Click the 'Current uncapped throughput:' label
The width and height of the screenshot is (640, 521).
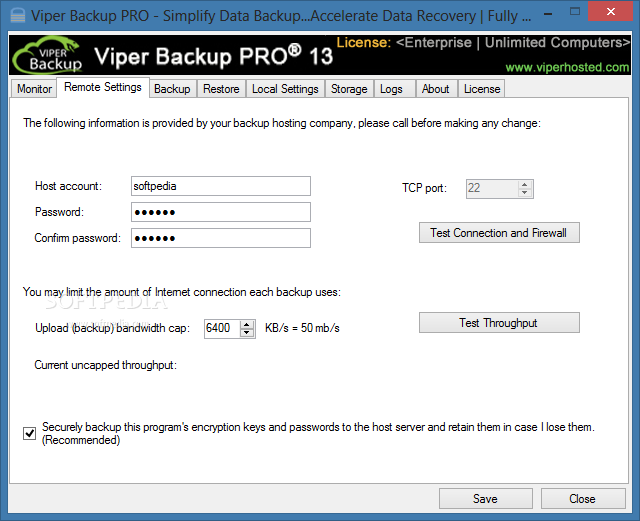(106, 365)
